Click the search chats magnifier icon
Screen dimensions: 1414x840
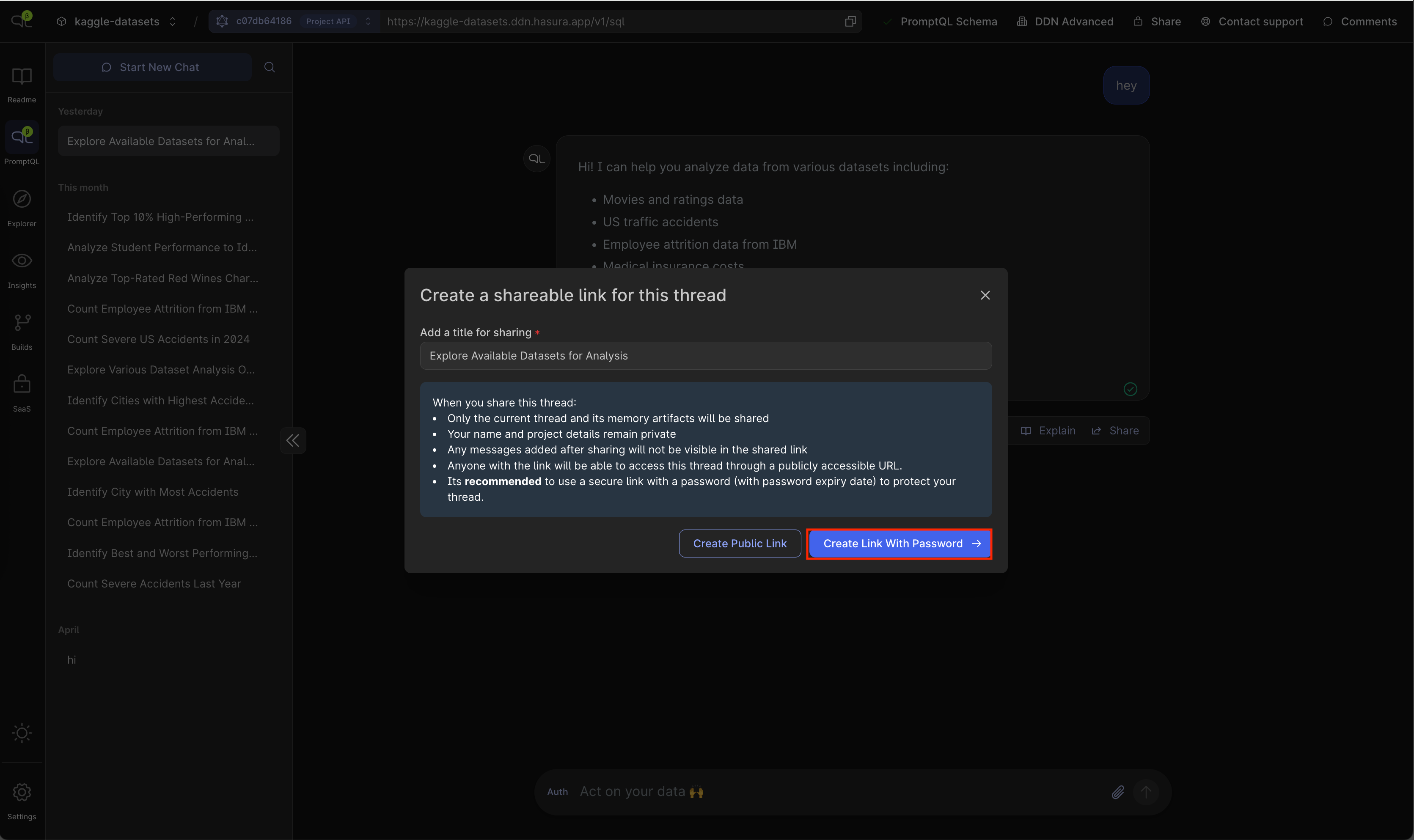pos(270,67)
